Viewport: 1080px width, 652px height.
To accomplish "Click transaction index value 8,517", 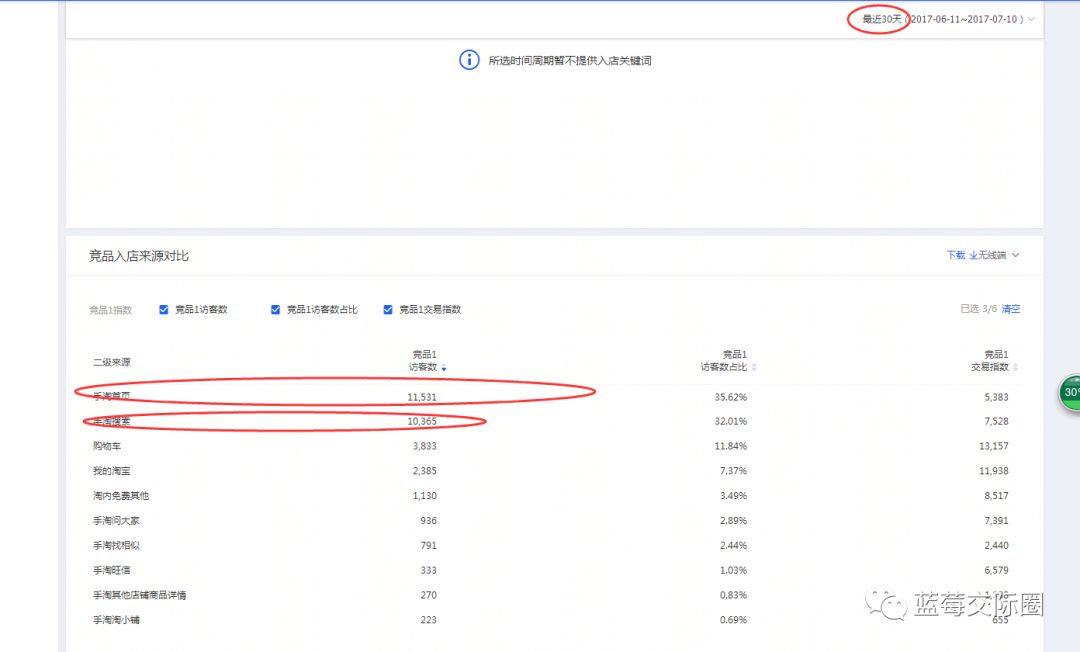I will [996, 496].
